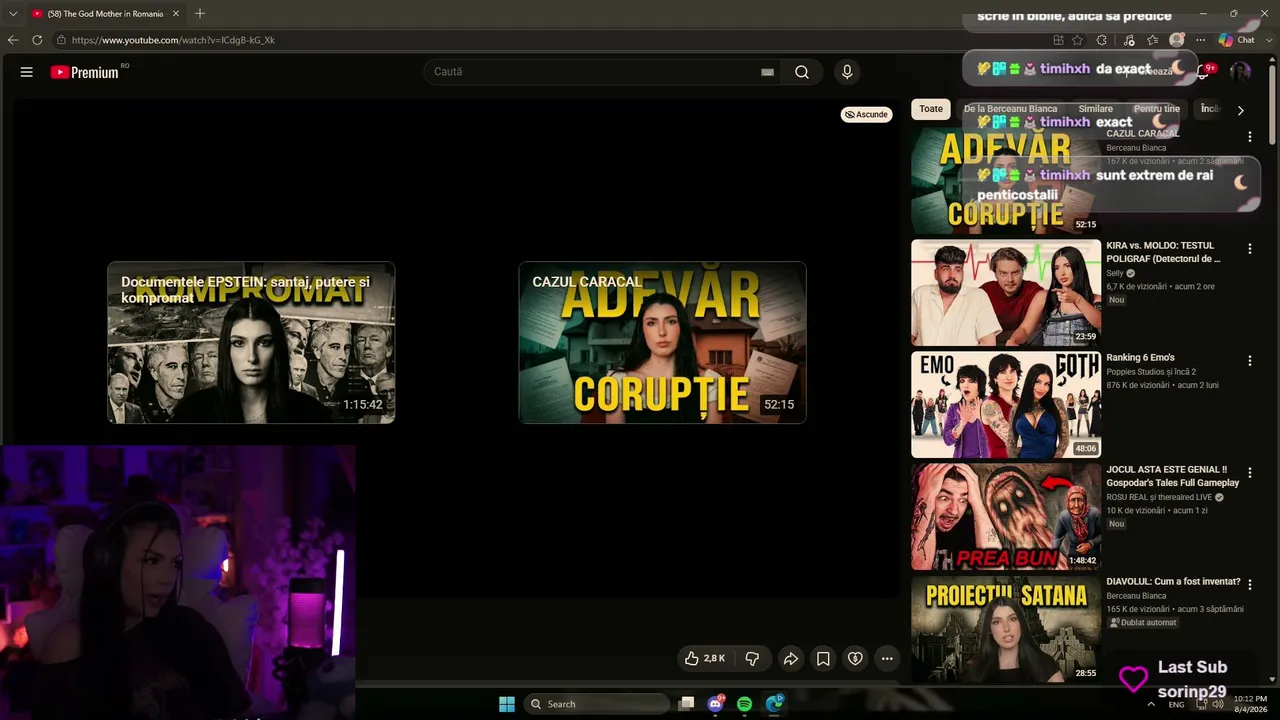This screenshot has width=1280, height=720.
Task: Select the Pentru tine filter chip
Action: click(x=1157, y=109)
